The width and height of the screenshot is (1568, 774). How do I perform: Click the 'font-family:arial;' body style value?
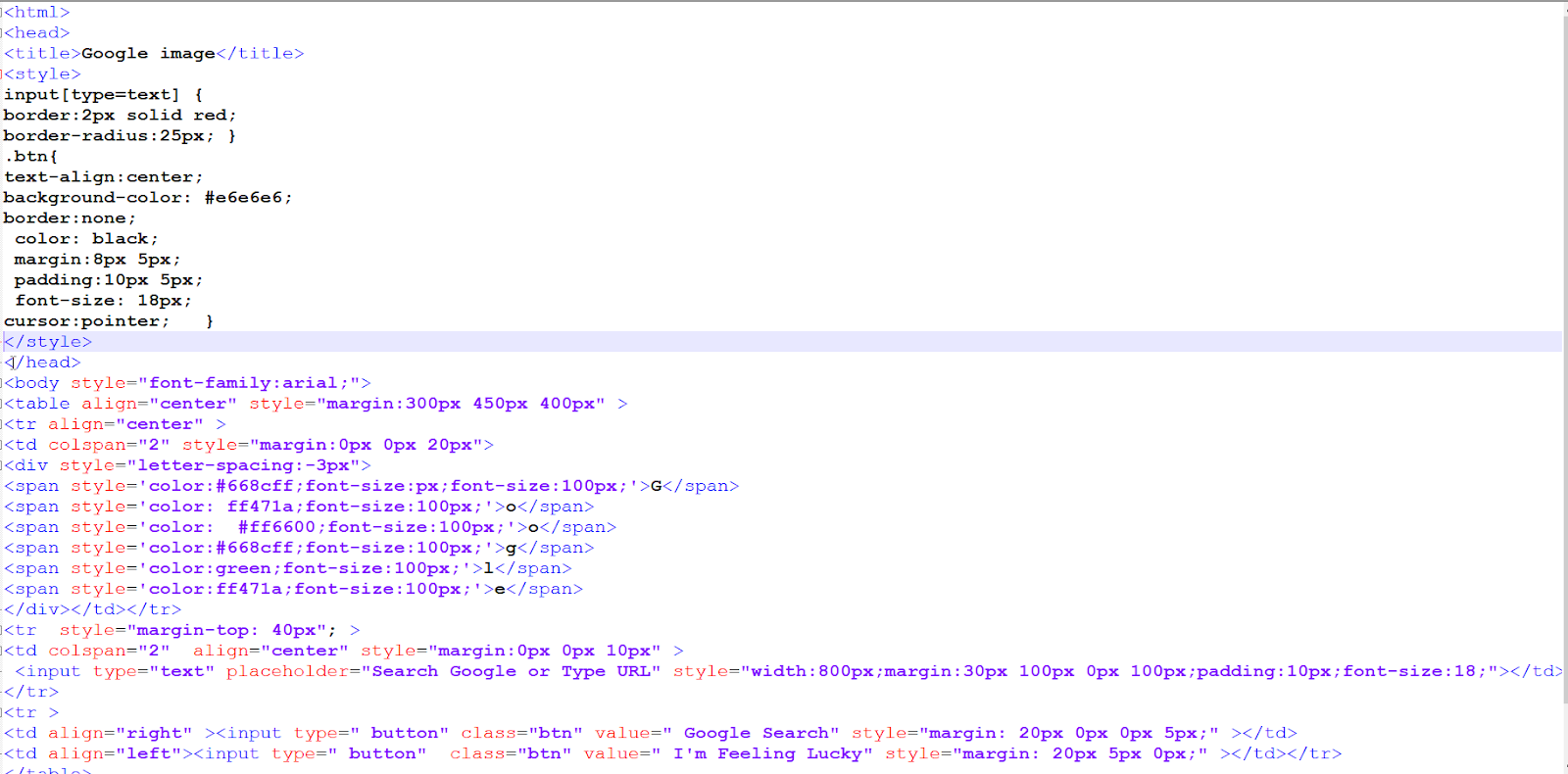tap(249, 382)
